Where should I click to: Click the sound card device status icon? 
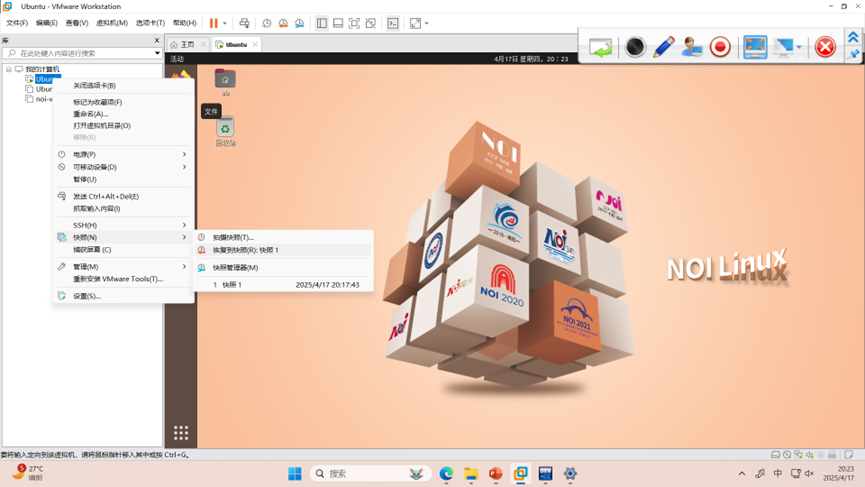(x=809, y=455)
